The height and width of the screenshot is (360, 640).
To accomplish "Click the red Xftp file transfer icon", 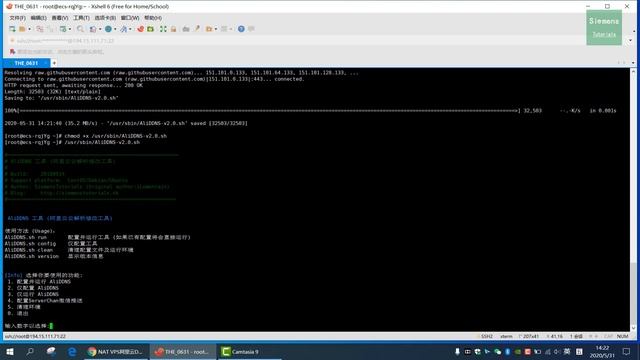I will (x=140, y=29).
